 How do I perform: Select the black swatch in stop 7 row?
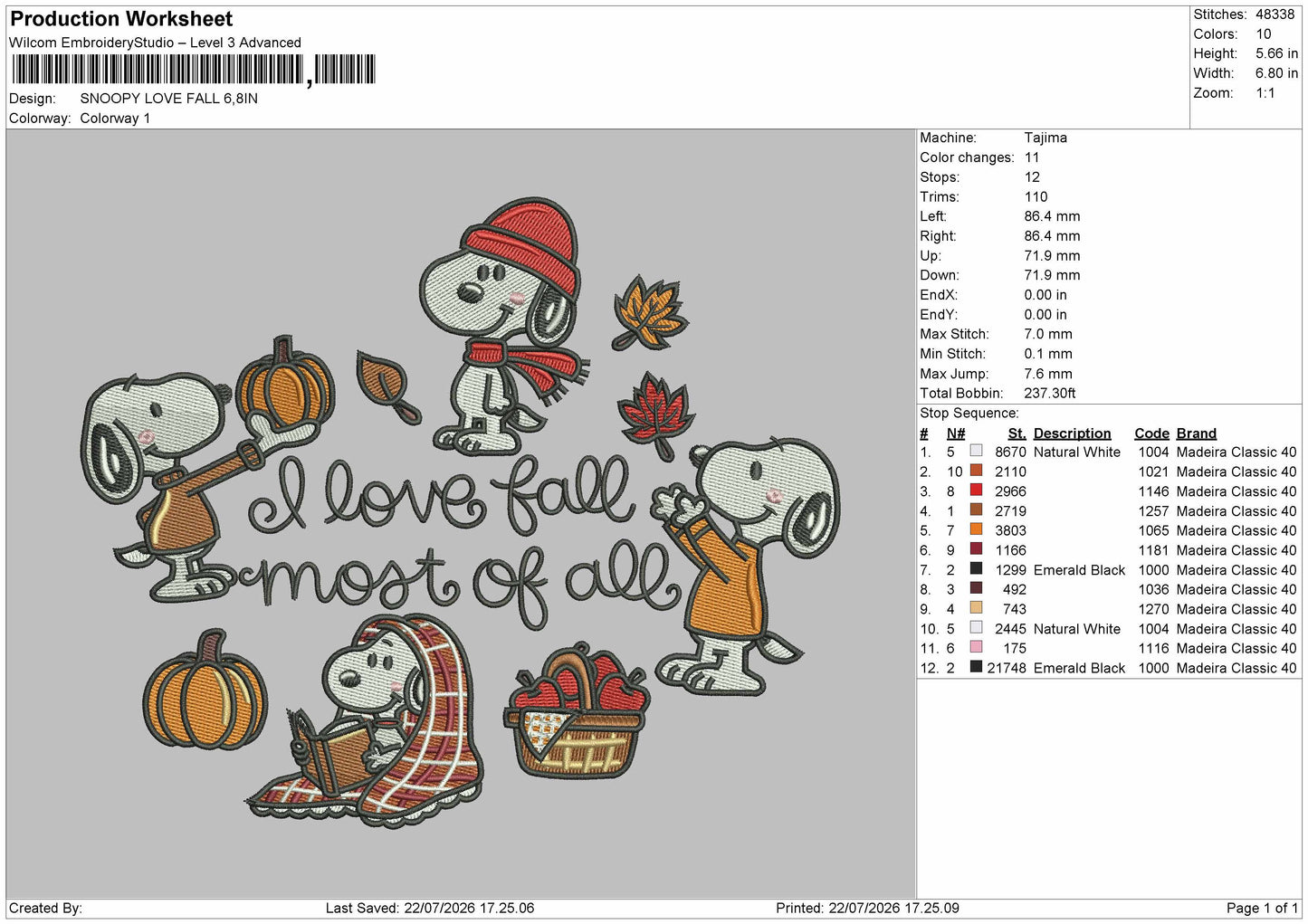point(976,569)
